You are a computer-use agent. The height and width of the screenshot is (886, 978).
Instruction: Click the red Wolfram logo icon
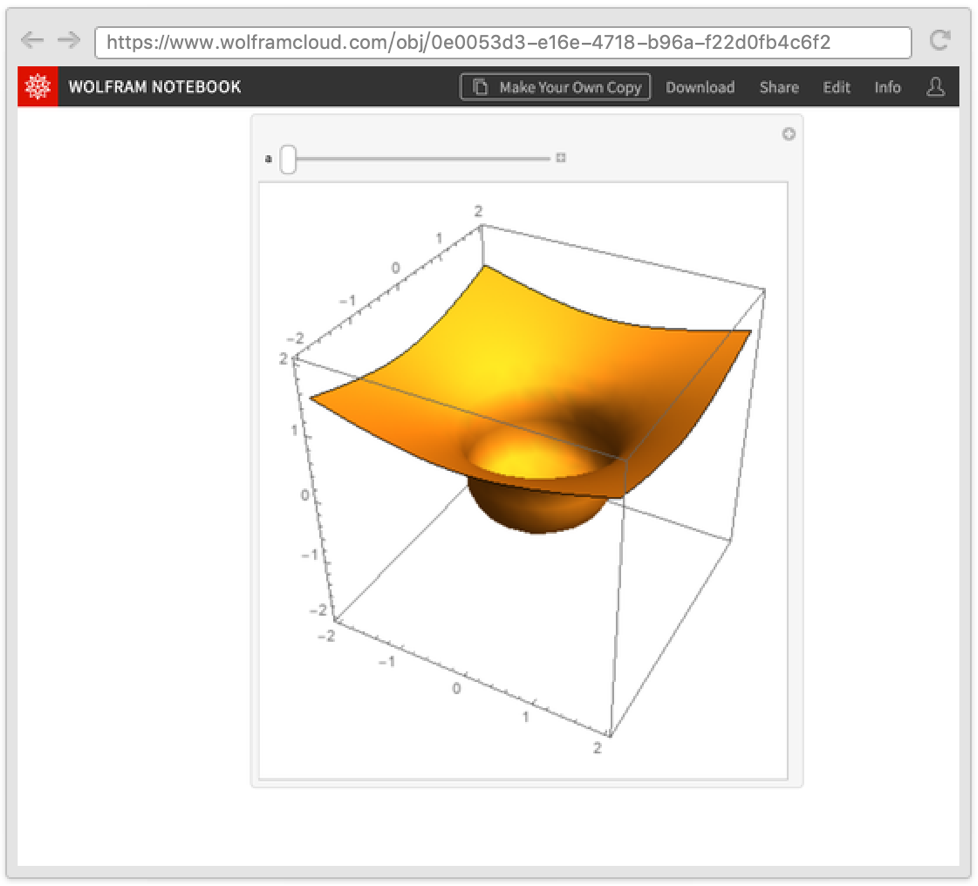coord(38,87)
